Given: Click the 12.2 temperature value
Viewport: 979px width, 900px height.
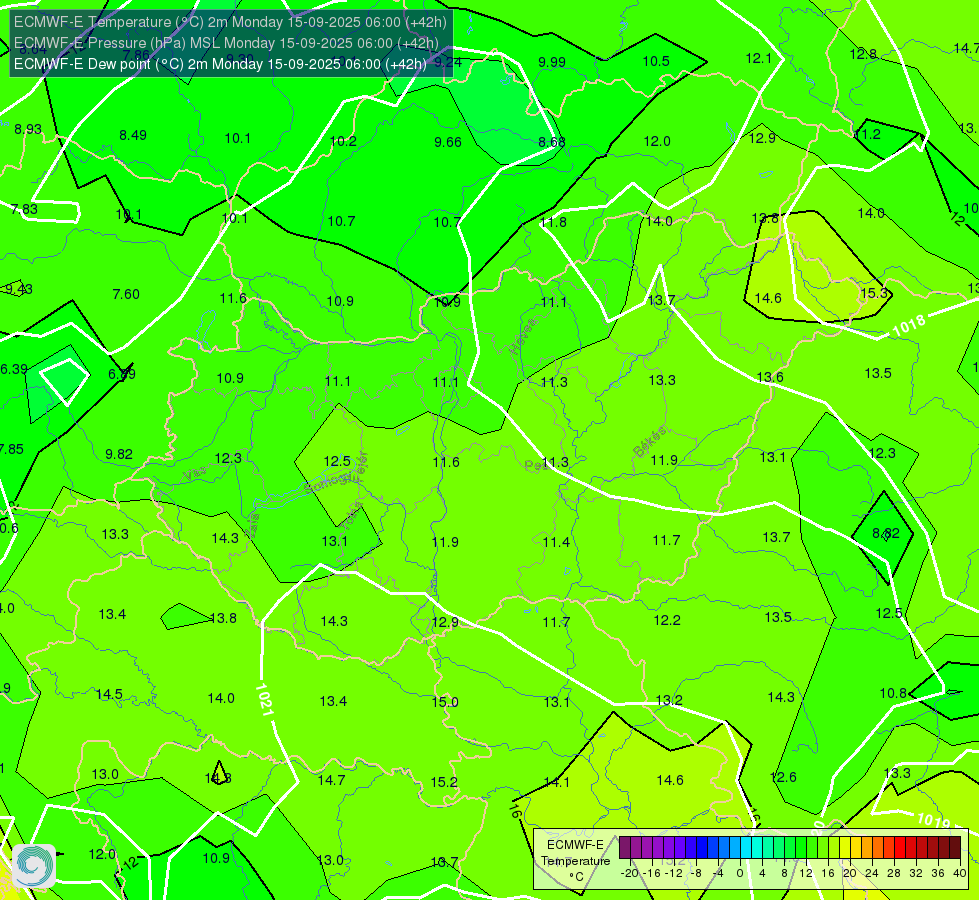Looking at the screenshot, I should click(667, 620).
